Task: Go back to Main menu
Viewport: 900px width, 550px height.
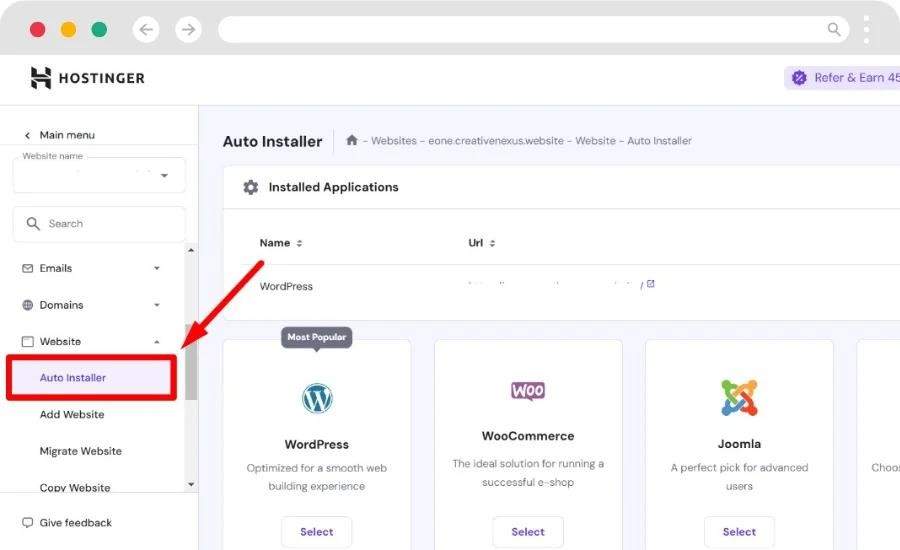Action: click(x=60, y=135)
